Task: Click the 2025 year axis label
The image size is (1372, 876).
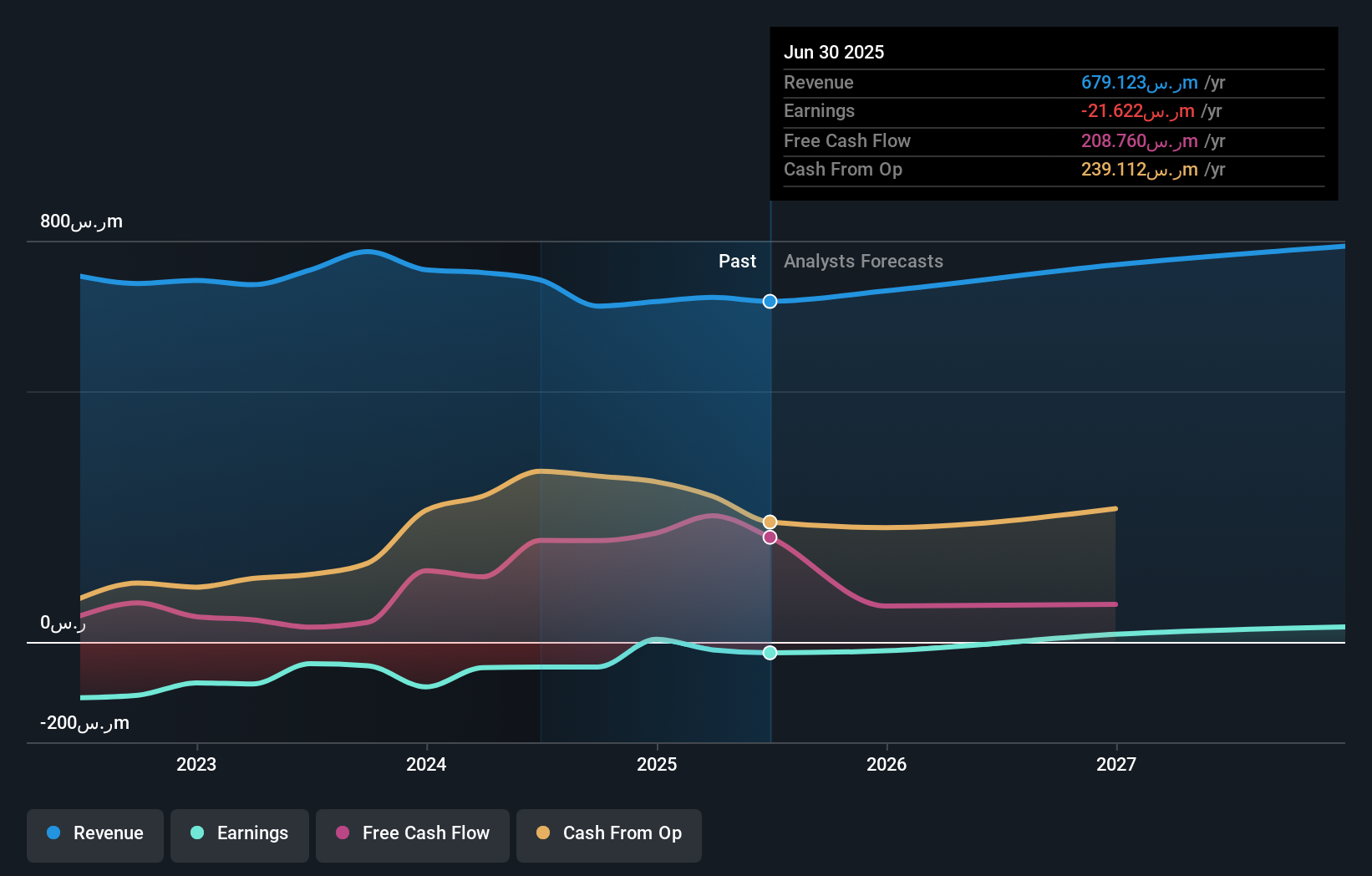Action: pos(657,763)
